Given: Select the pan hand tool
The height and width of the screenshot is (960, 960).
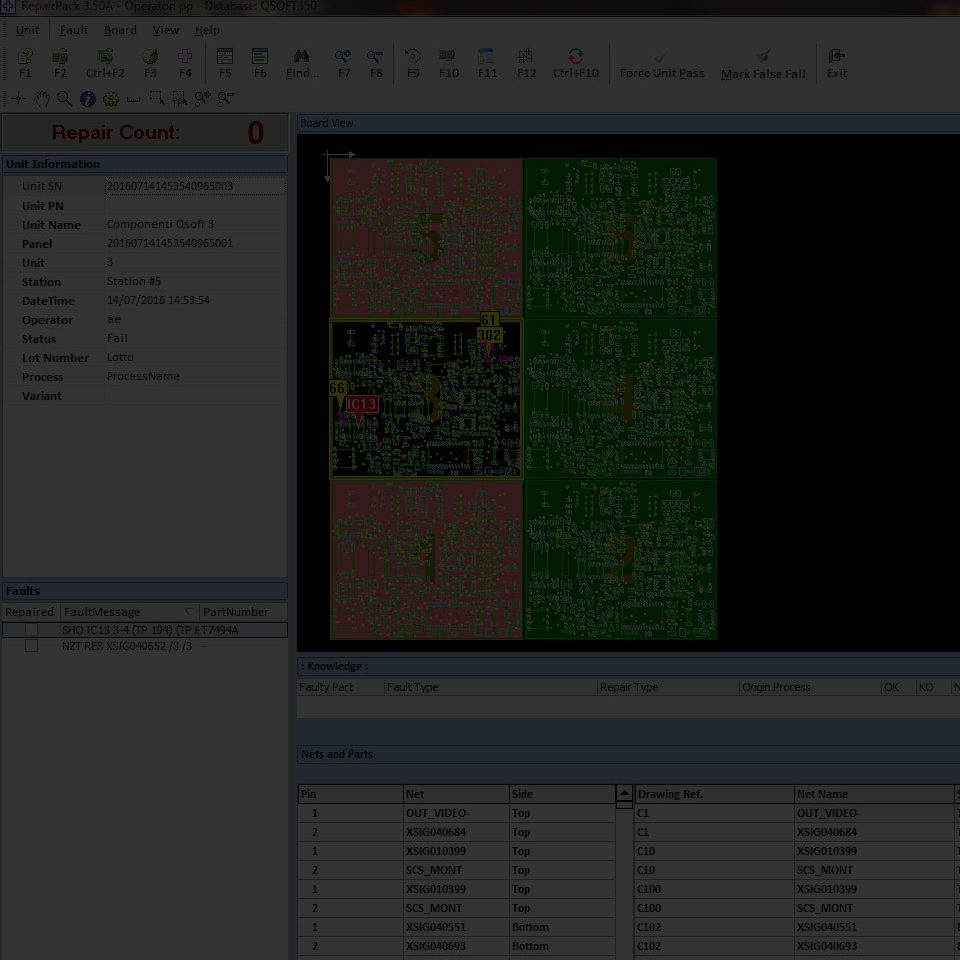Looking at the screenshot, I should (x=41, y=99).
